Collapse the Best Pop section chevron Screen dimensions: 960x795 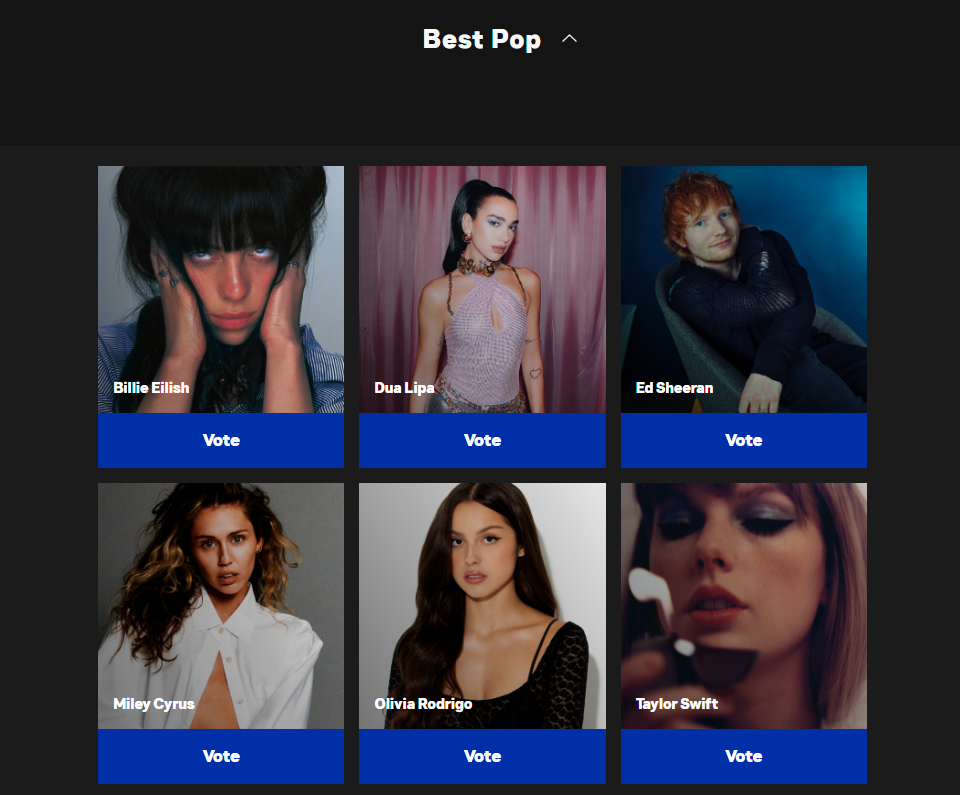pos(569,39)
